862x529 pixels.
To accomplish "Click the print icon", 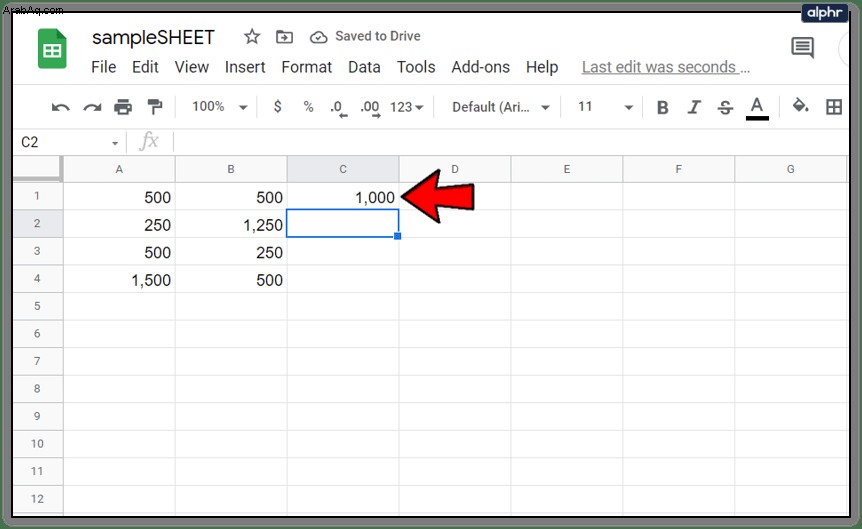I will 123,107.
